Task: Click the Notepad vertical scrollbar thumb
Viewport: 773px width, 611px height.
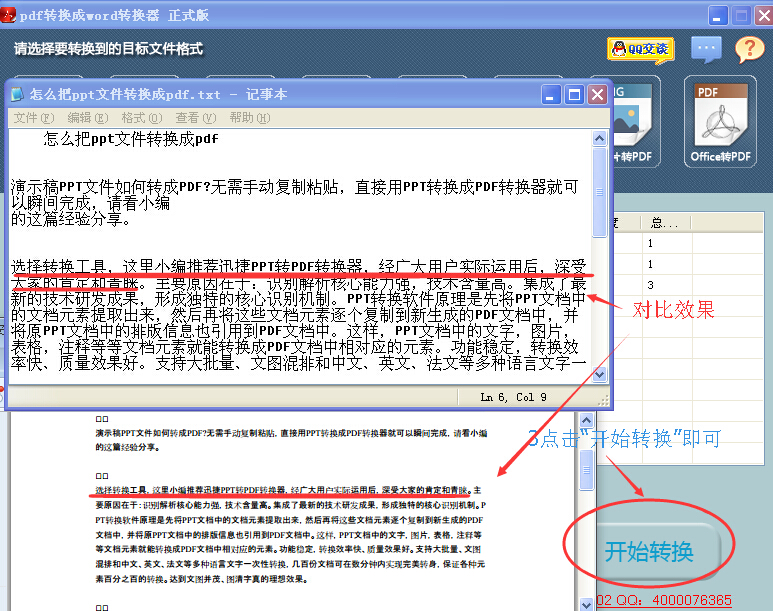Action: (599, 192)
